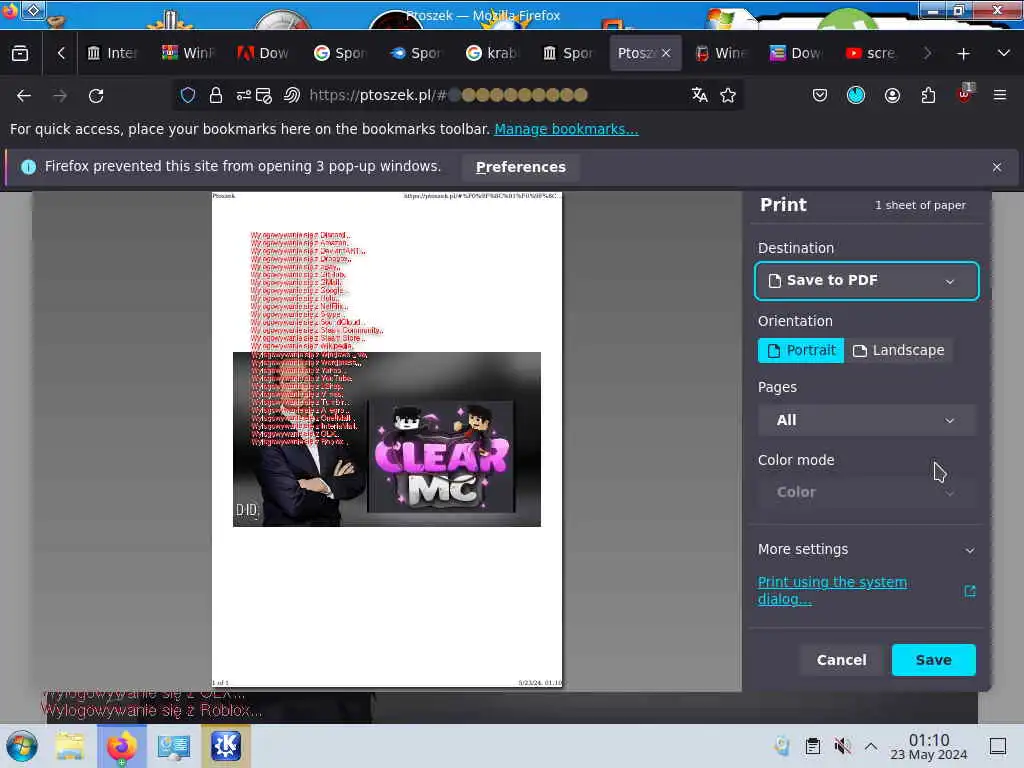1024x768 pixels.
Task: Open Print using the system dialog link
Action: tap(833, 590)
